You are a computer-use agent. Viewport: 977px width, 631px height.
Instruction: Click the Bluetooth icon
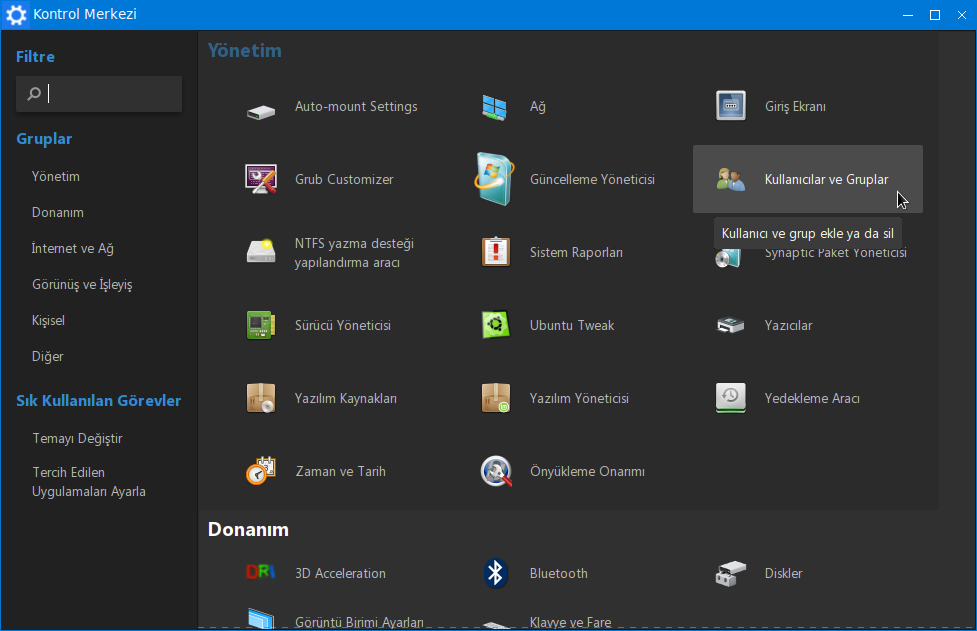pos(495,573)
